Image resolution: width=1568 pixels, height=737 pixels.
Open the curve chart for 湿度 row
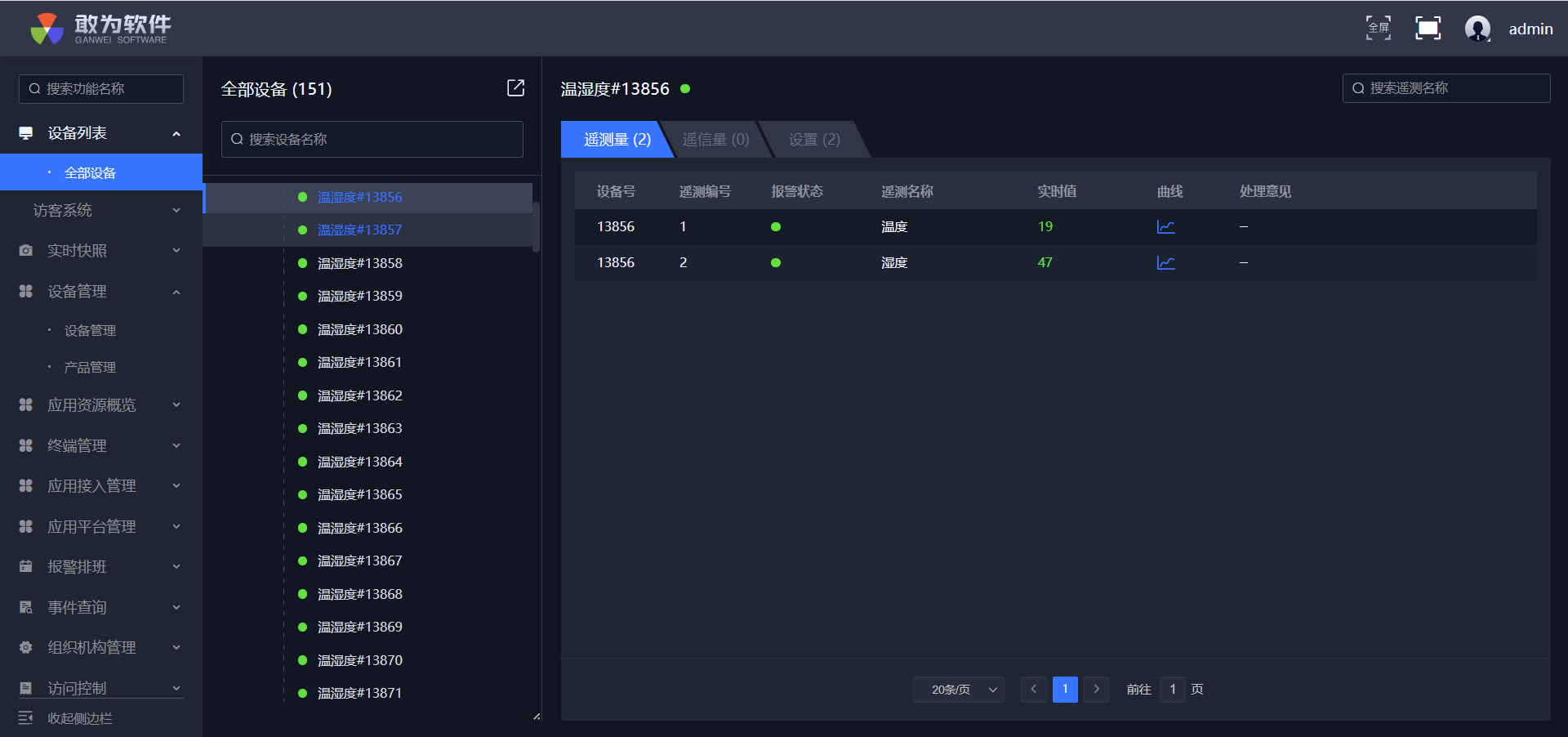point(1165,263)
